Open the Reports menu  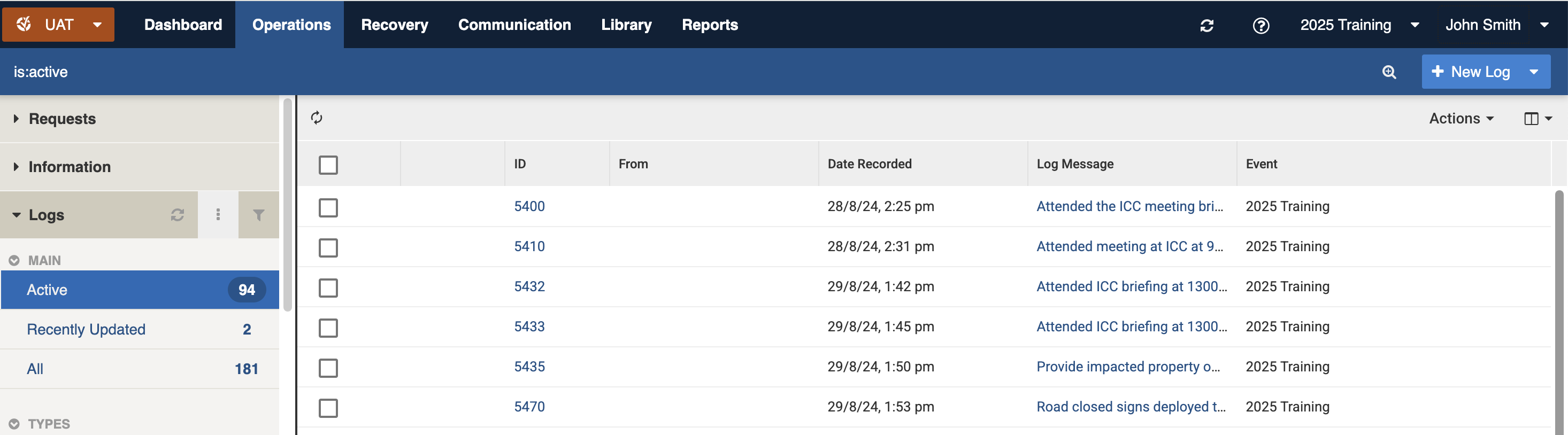coord(709,25)
